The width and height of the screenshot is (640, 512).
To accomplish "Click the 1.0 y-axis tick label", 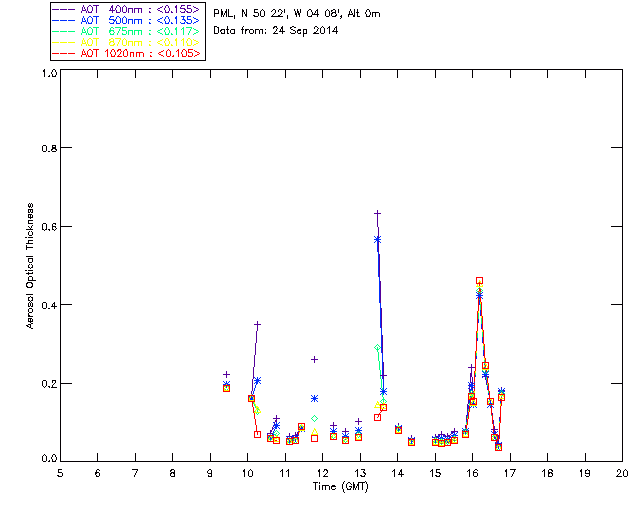I will point(49,73).
